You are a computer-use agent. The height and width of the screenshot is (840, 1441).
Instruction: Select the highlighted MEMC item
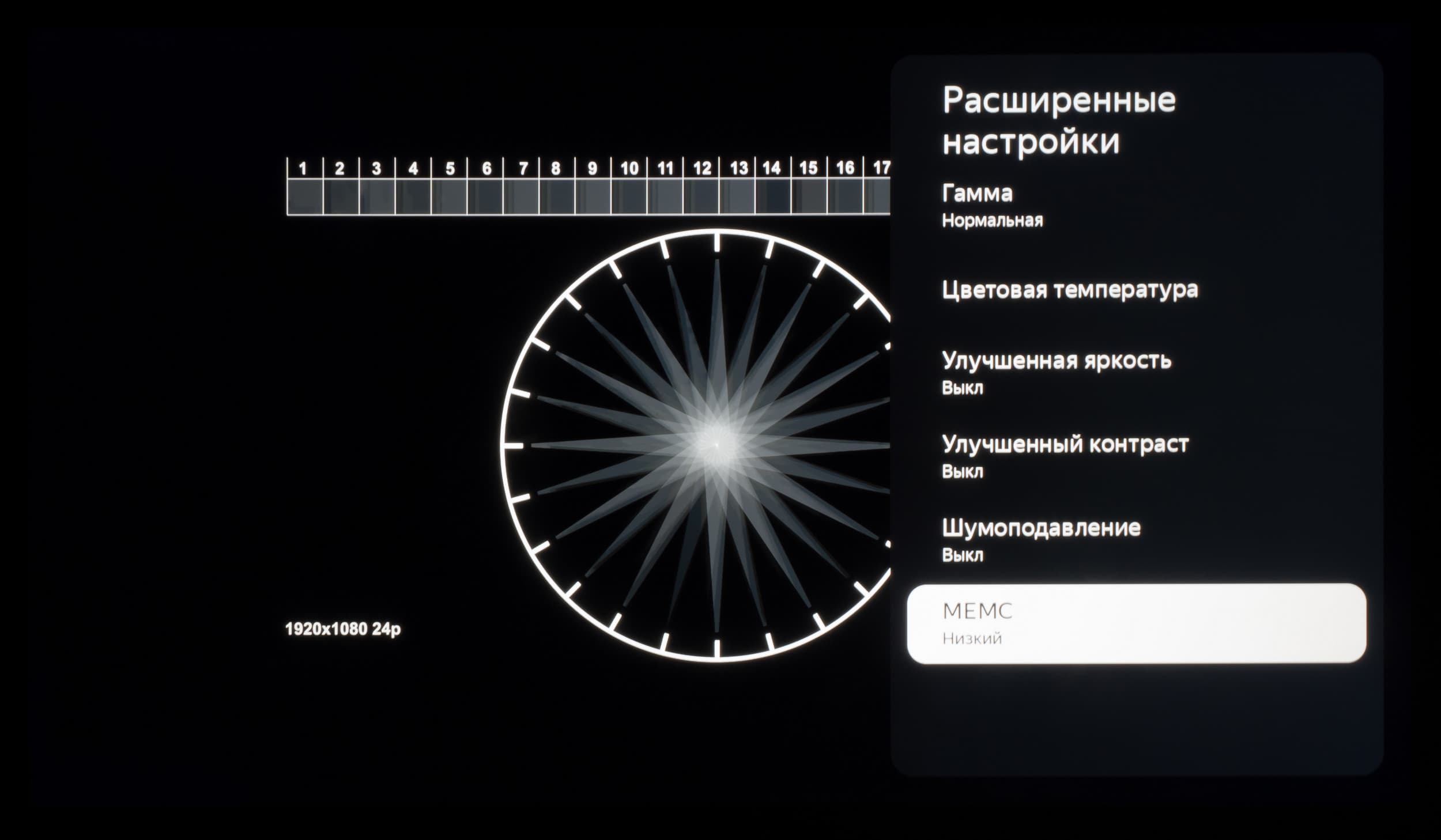[x=1136, y=623]
